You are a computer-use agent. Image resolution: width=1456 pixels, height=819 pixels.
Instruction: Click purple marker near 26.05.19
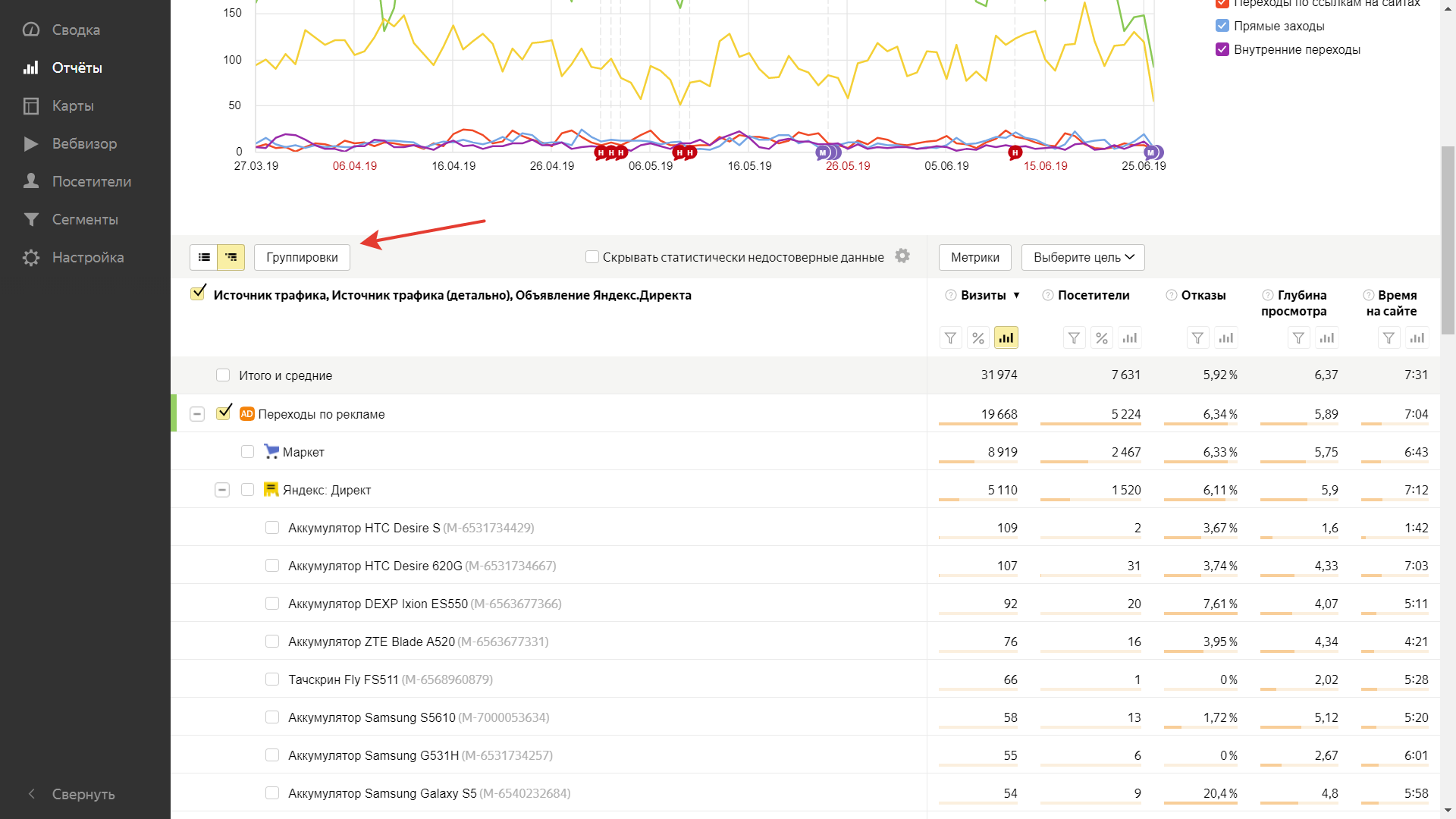point(823,152)
